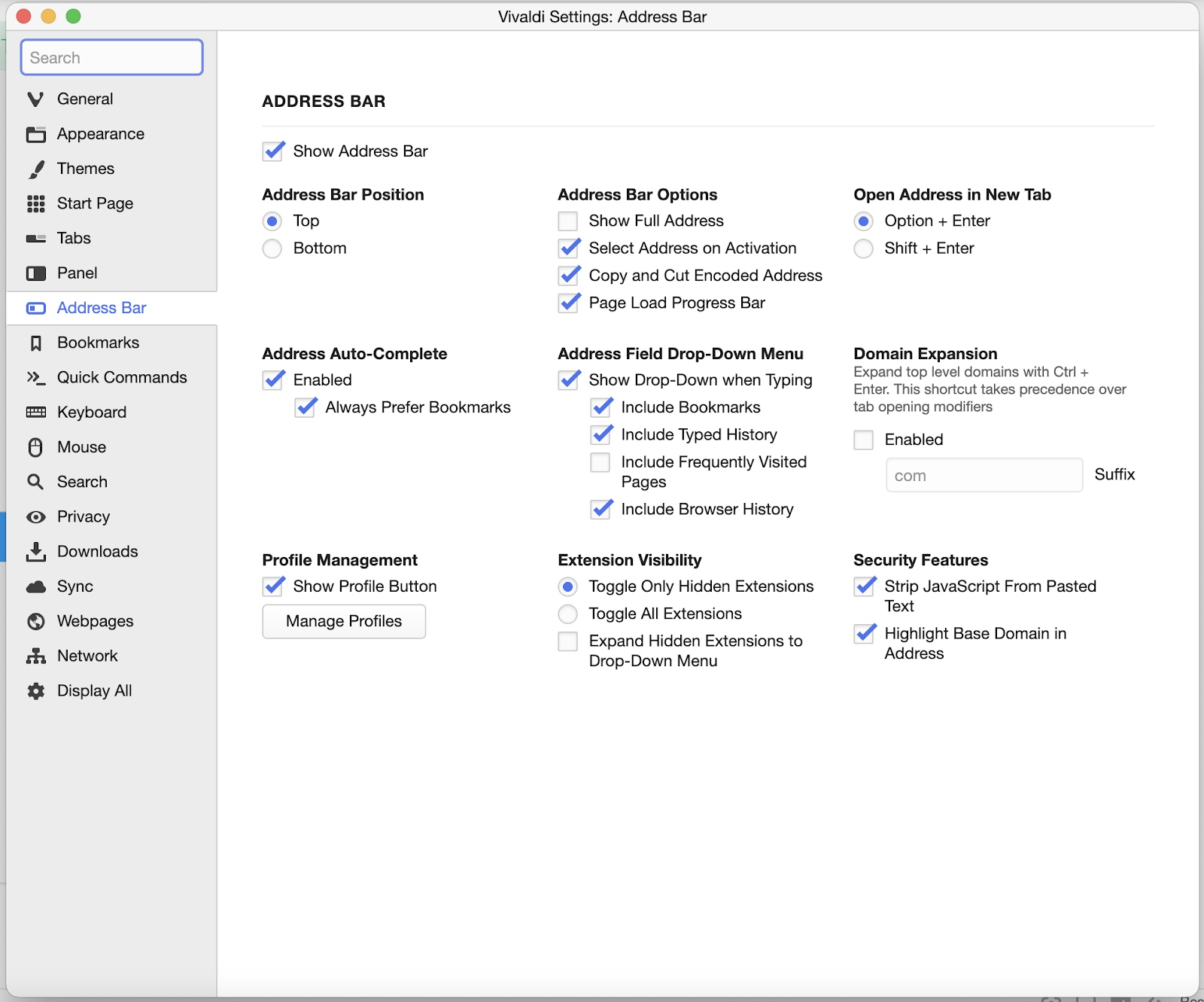The image size is (1204, 1002).
Task: Select Toggle All Extensions
Action: click(x=568, y=614)
